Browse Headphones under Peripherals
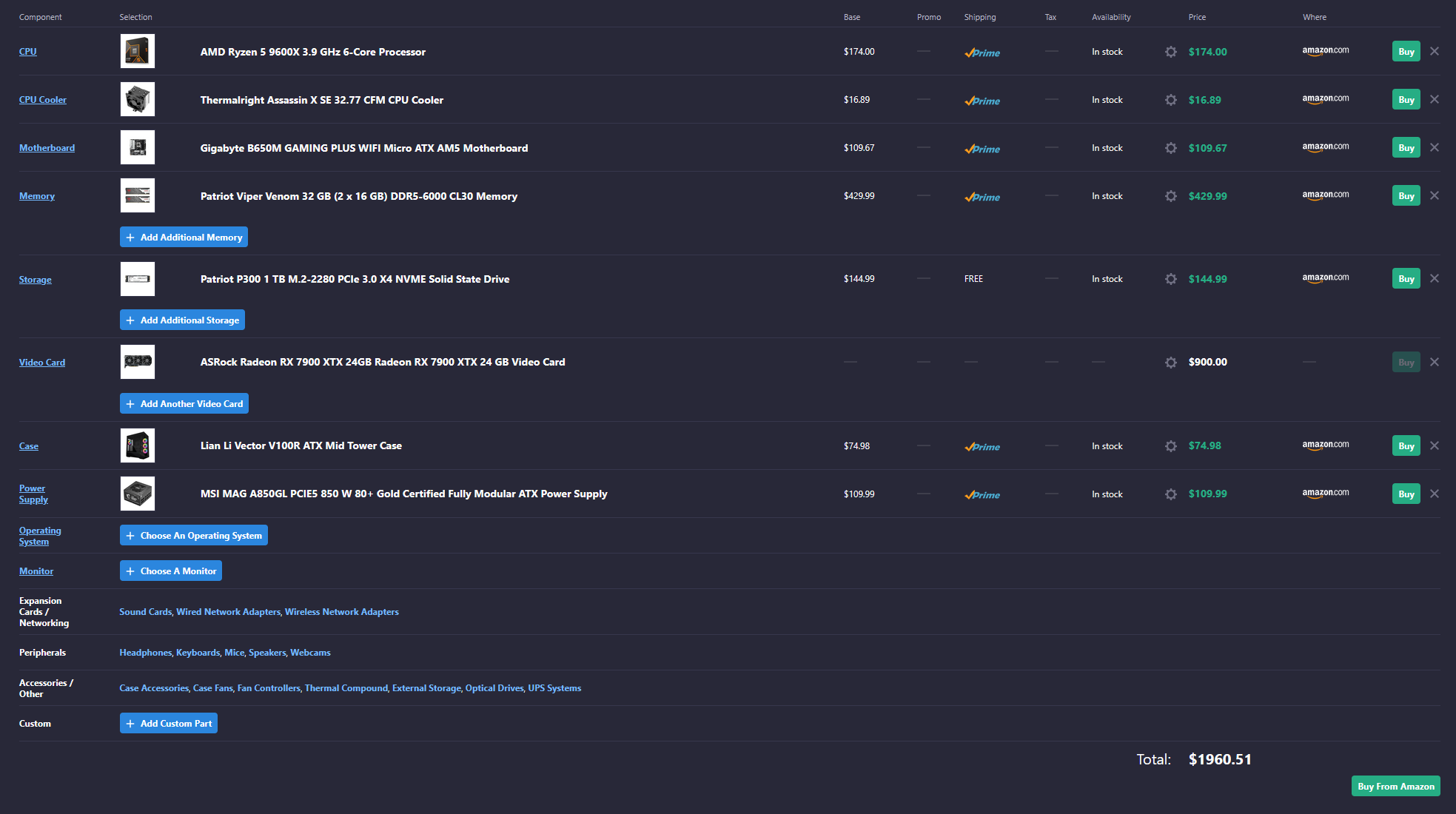 pyautogui.click(x=146, y=653)
